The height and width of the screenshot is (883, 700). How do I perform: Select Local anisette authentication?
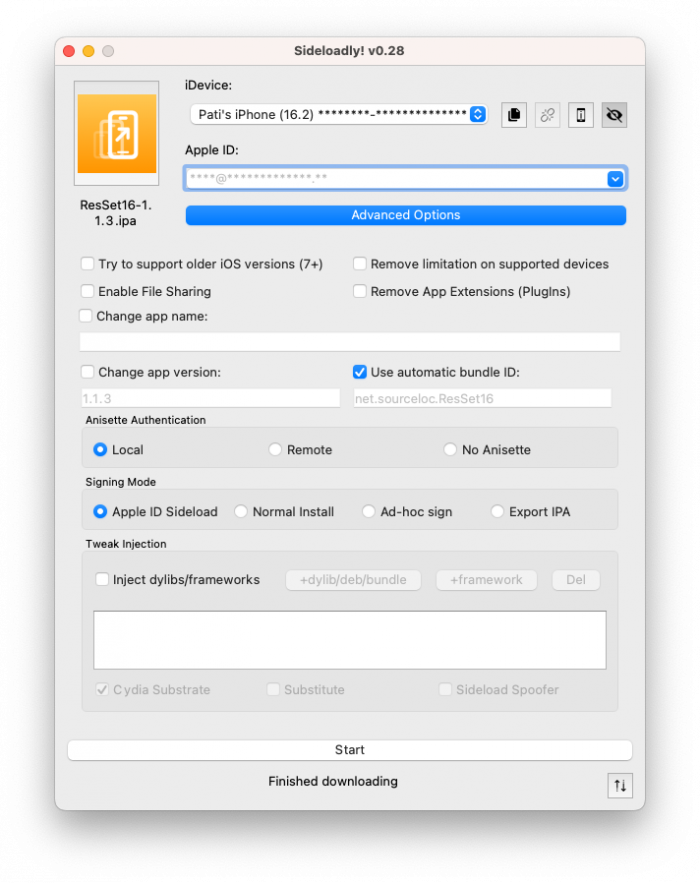[100, 449]
